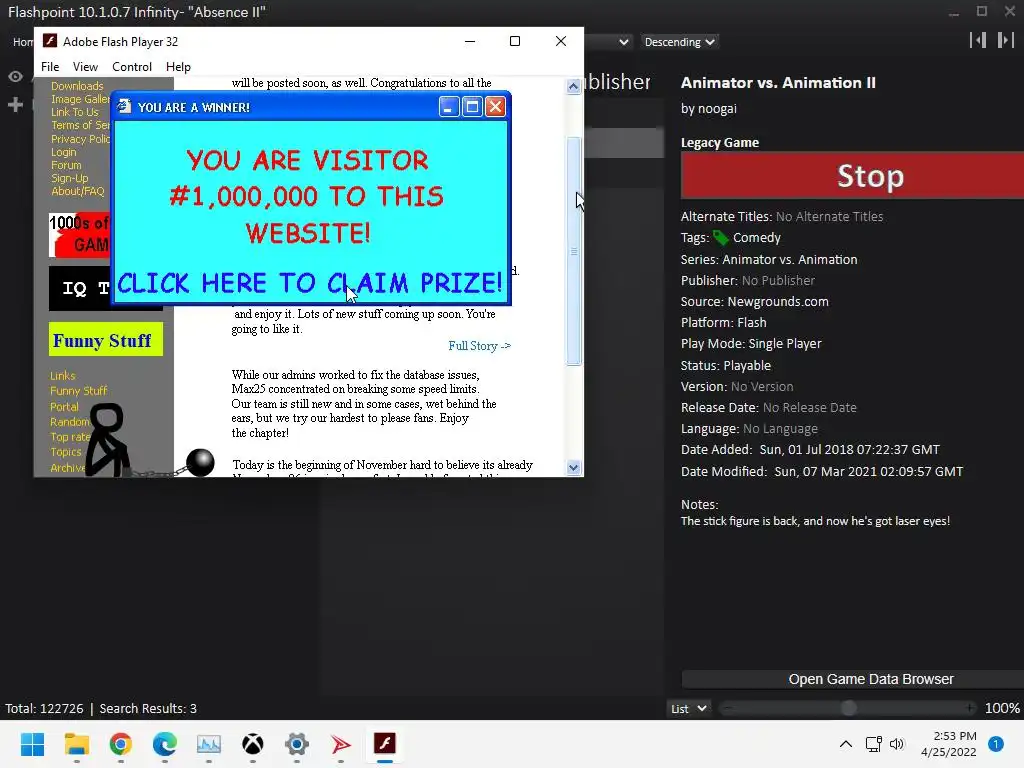
Task: Switch to Flash Player taskbar icon
Action: pyautogui.click(x=385, y=744)
